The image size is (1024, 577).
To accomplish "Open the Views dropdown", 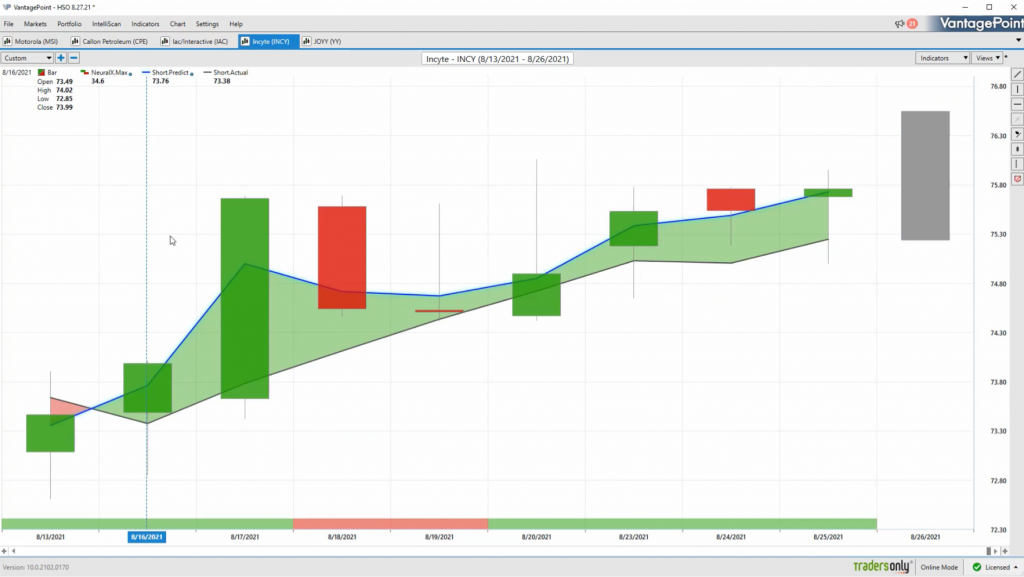I will 987,58.
